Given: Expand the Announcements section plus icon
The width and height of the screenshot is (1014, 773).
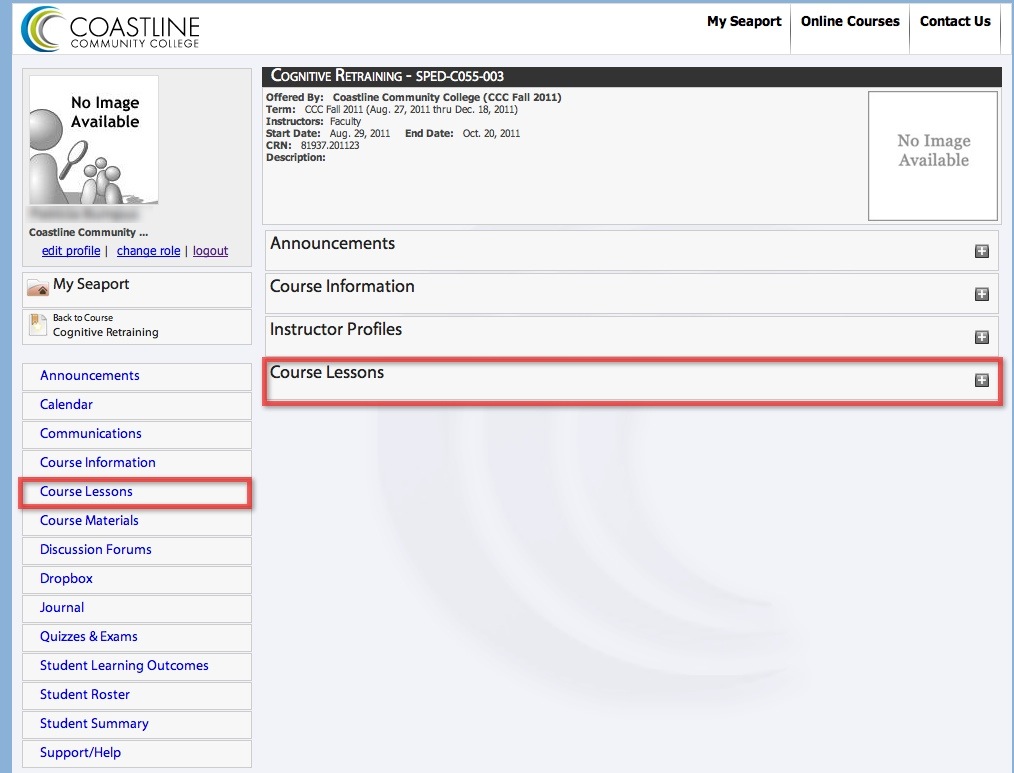Looking at the screenshot, I should pyautogui.click(x=982, y=251).
